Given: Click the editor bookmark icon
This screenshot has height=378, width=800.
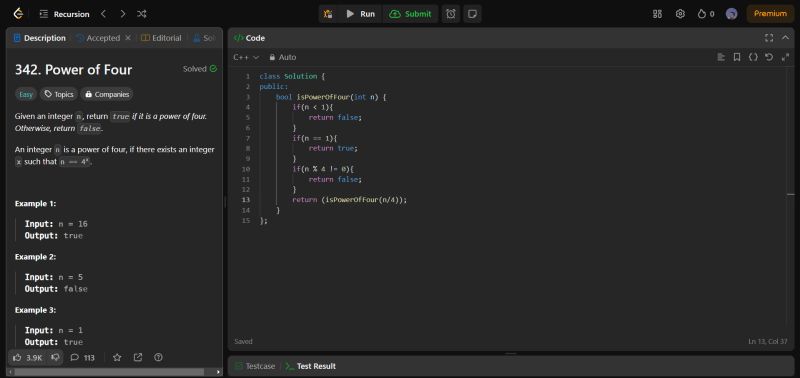Looking at the screenshot, I should [737, 57].
